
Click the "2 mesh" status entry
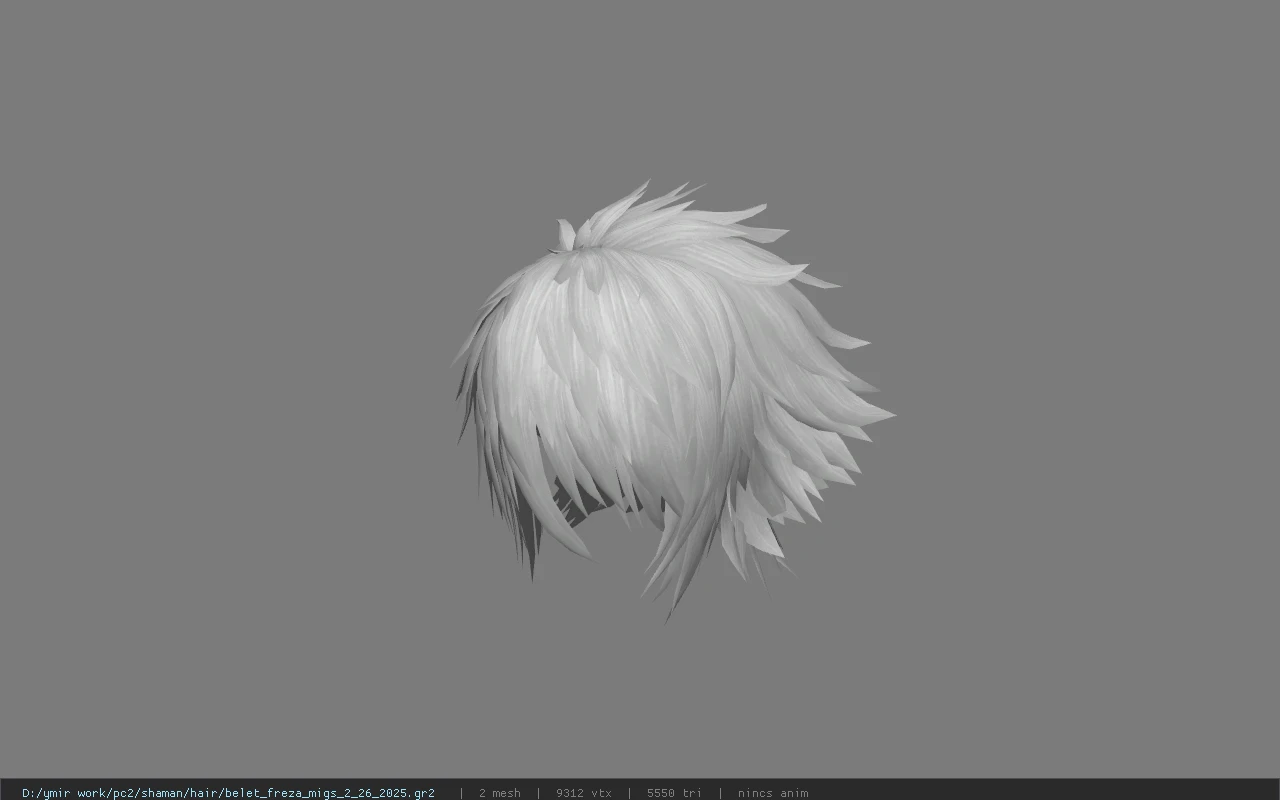point(499,793)
